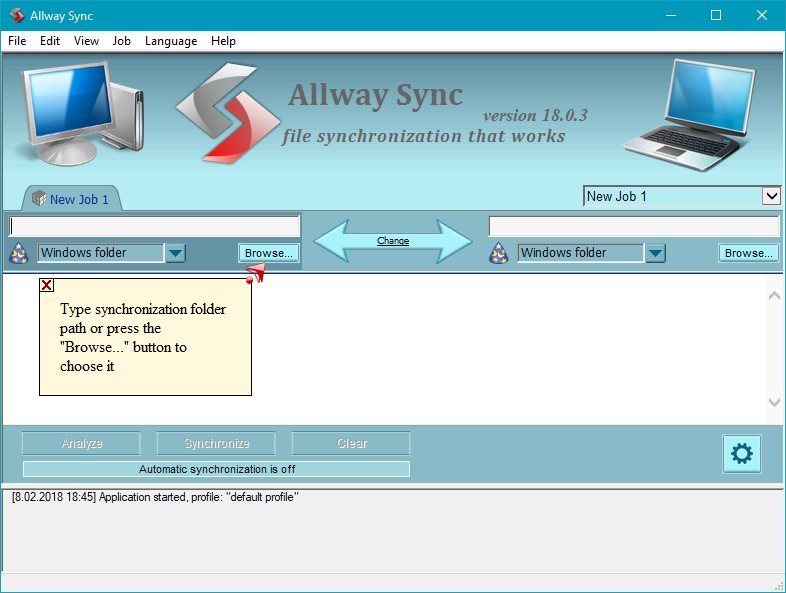Screen dimensions: 786x593
Task: Click the scroll down arrow of results pane
Action: tap(774, 402)
